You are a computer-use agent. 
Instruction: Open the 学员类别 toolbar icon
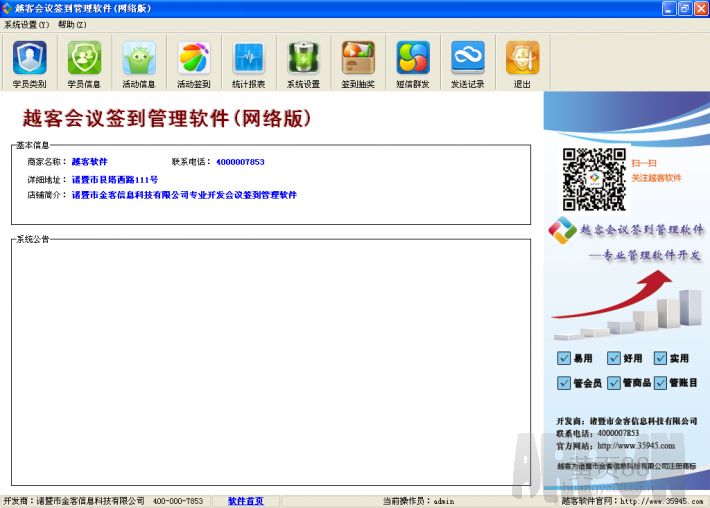click(29, 58)
